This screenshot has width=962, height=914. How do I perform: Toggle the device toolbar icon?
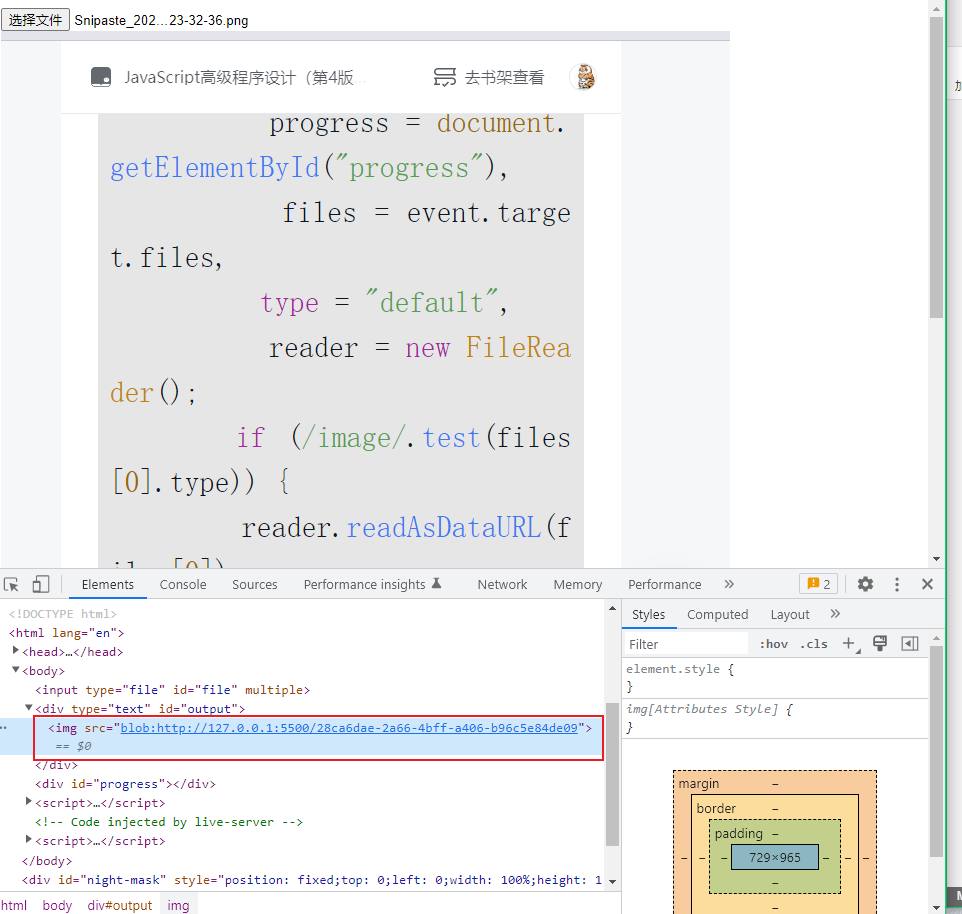[x=40, y=585]
